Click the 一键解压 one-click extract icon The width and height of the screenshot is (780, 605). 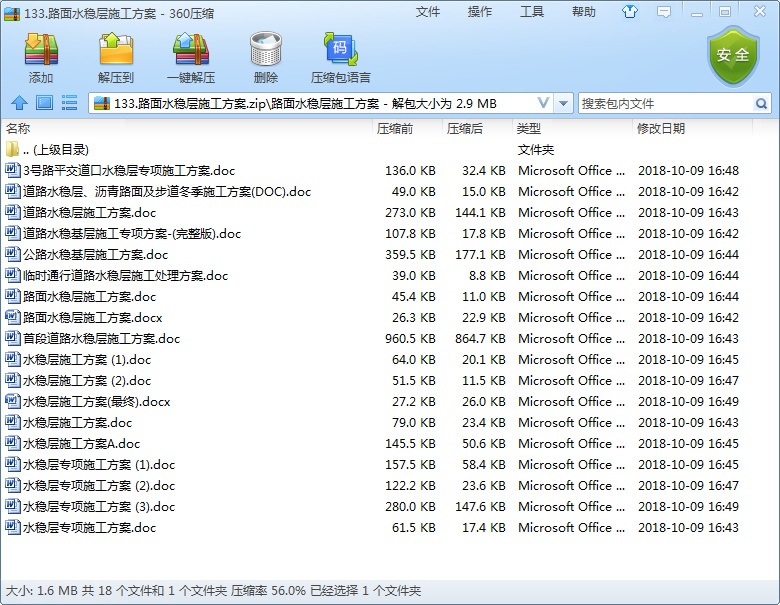(191, 49)
